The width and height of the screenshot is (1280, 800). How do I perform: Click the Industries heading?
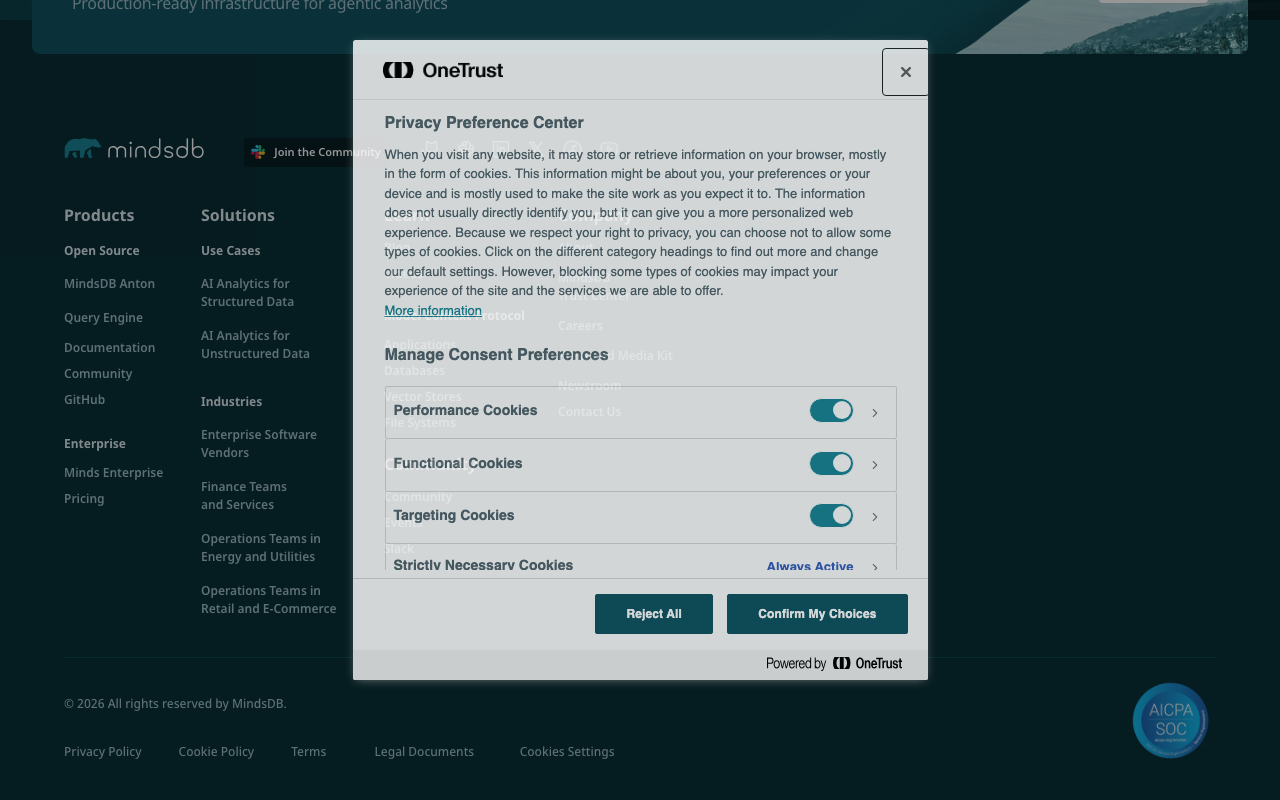231,402
